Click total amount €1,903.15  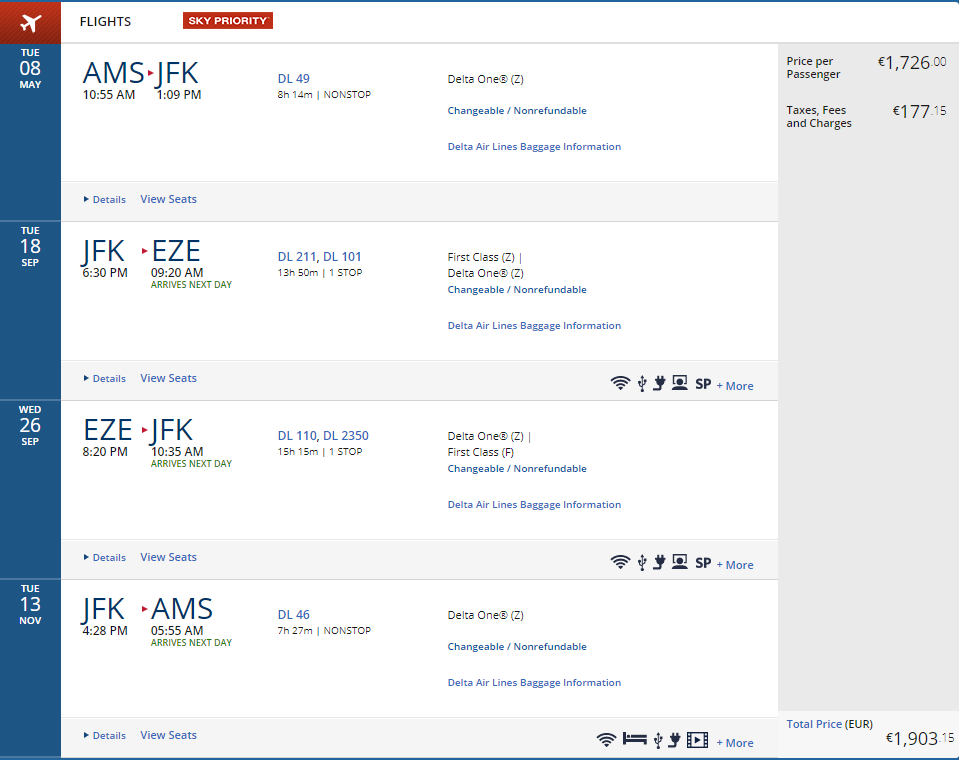[x=920, y=739]
